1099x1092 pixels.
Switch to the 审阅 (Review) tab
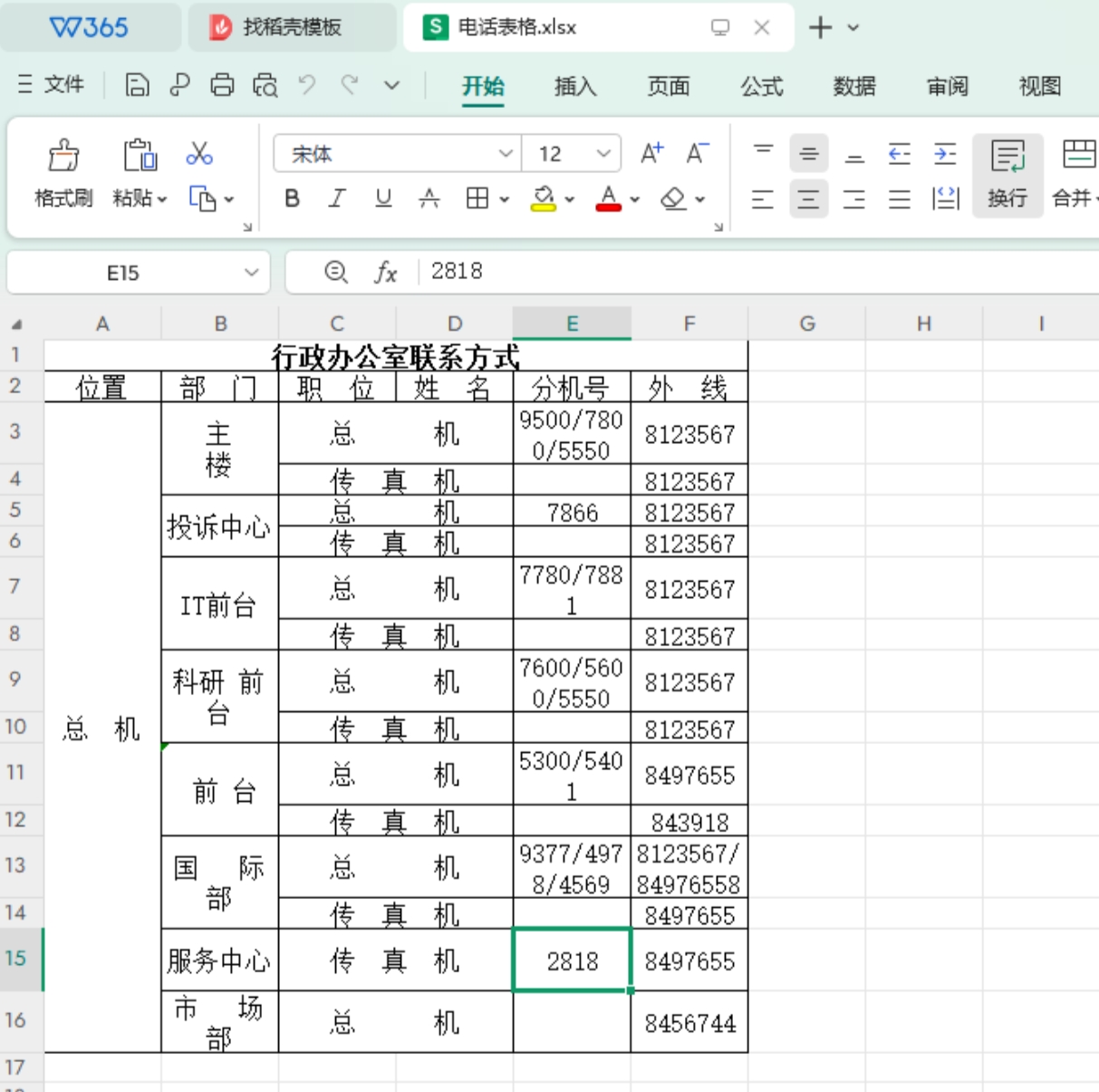(x=948, y=86)
